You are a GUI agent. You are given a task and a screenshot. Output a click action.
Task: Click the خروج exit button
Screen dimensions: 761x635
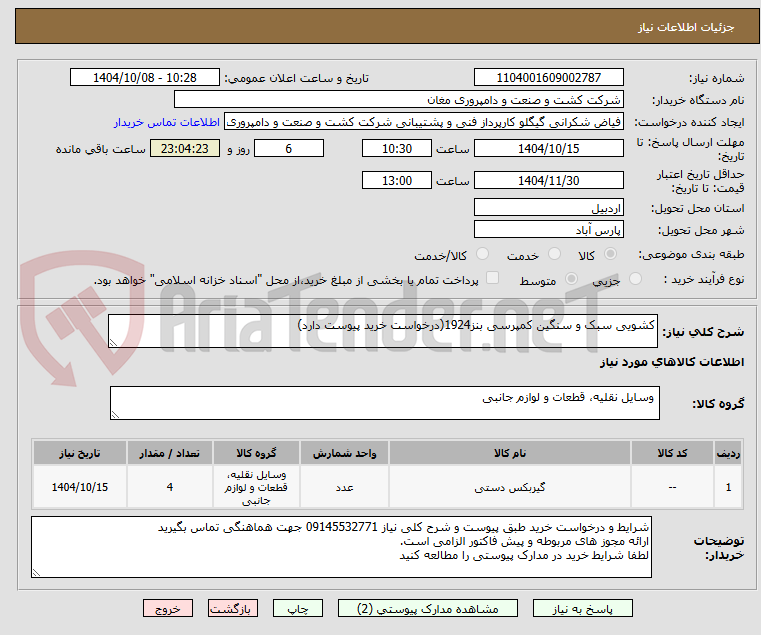pyautogui.click(x=168, y=608)
